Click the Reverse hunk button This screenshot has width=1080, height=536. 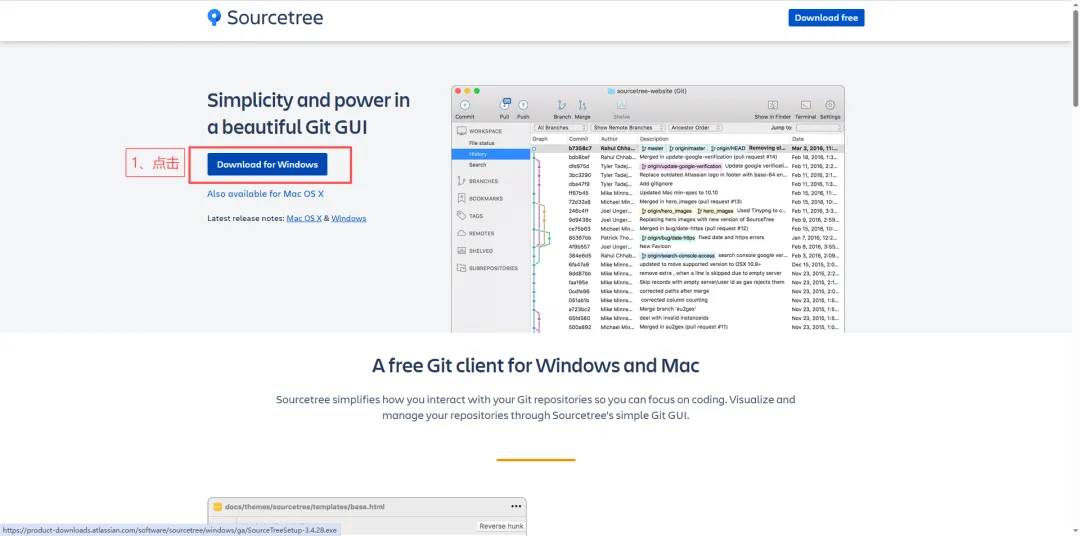(x=501, y=526)
